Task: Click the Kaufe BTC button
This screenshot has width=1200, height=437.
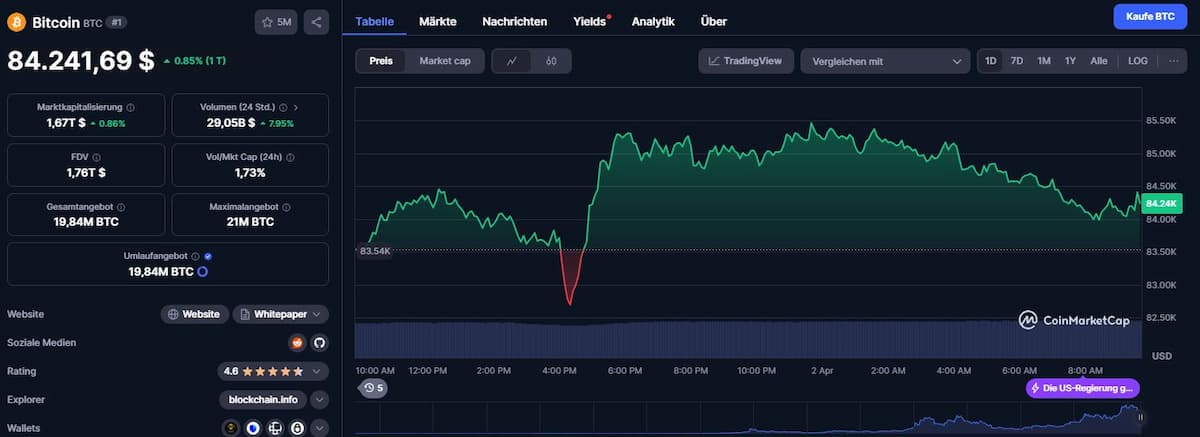Action: pyautogui.click(x=1150, y=17)
